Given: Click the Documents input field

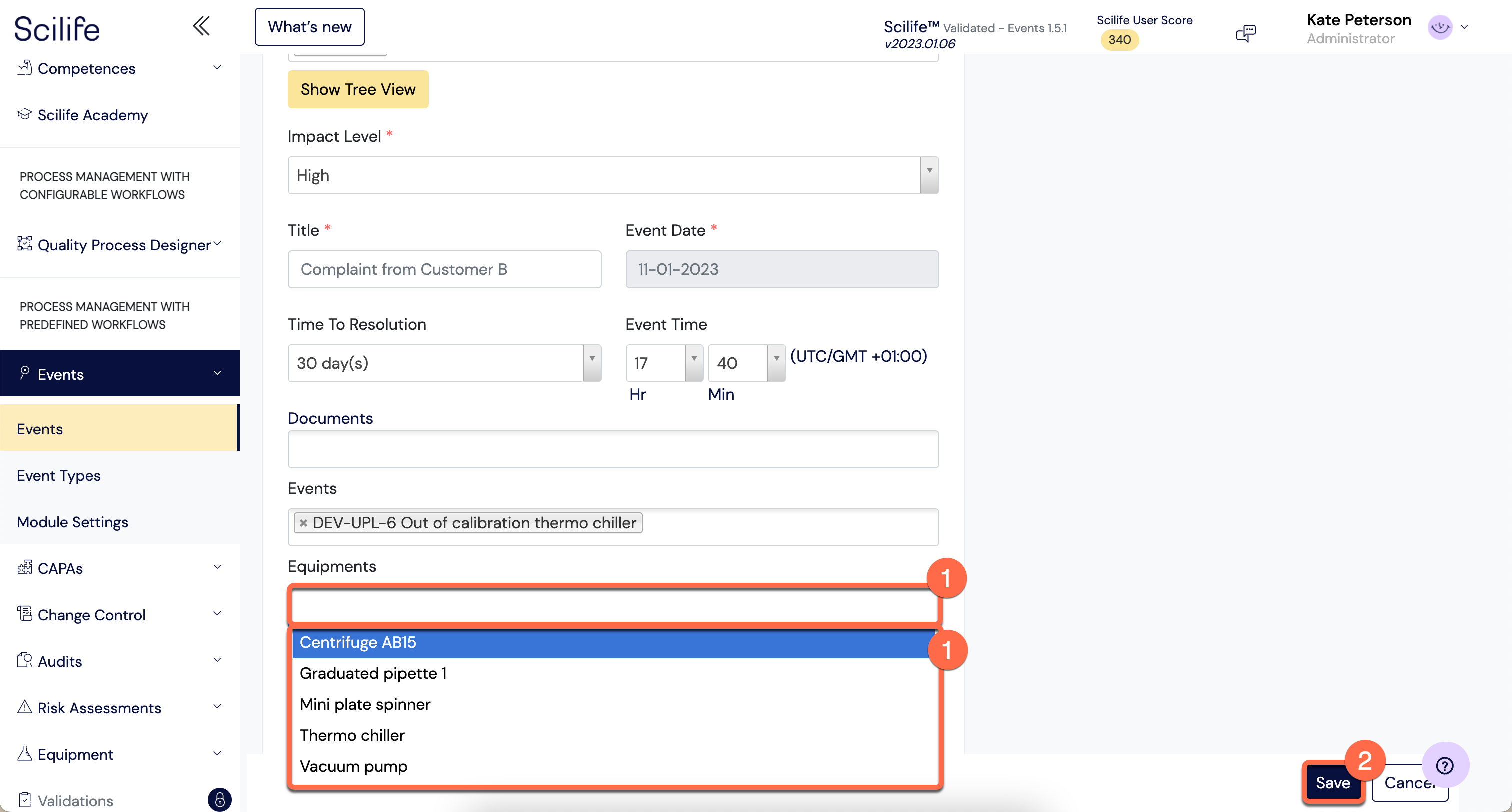Looking at the screenshot, I should click(613, 449).
